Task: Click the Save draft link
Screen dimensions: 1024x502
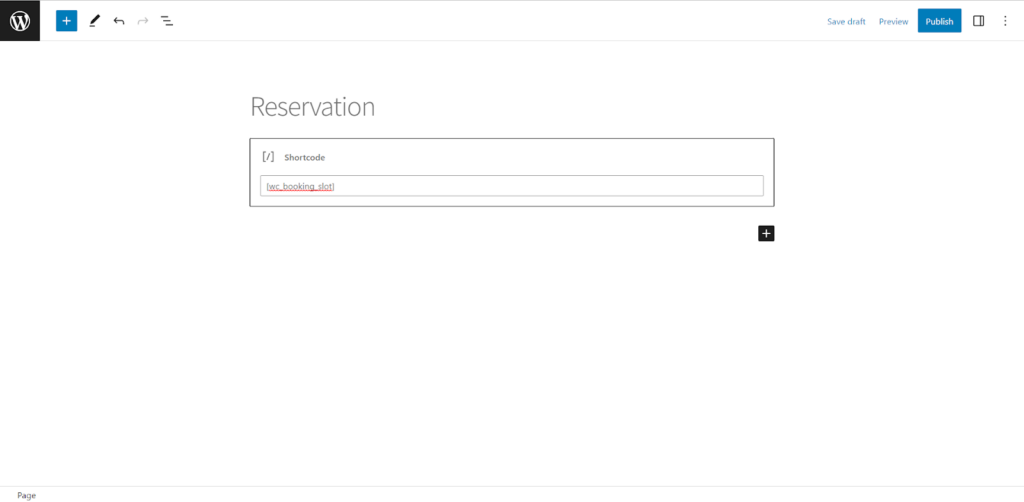Action: 846,22
